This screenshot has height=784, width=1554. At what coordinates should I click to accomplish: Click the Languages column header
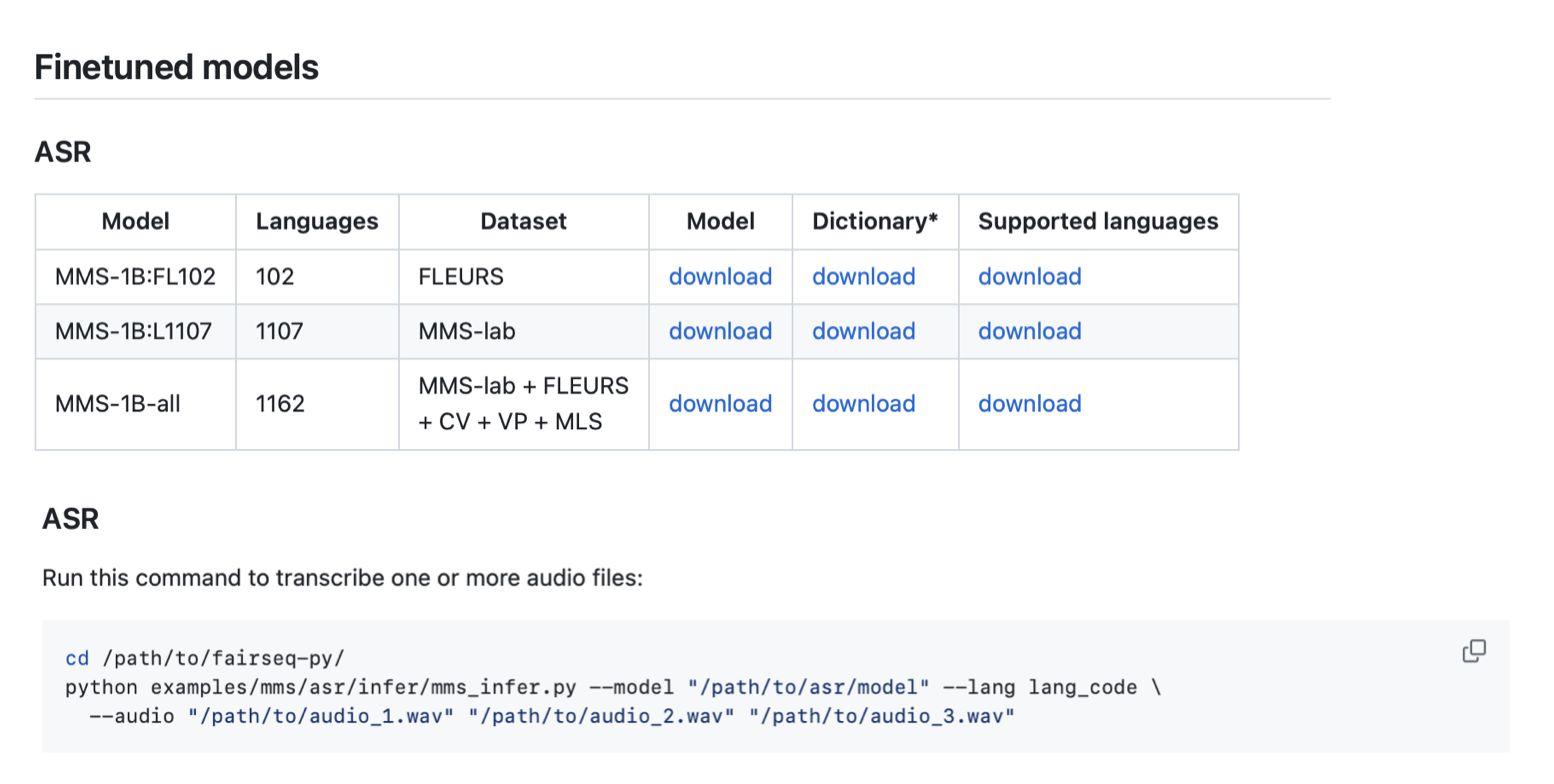tap(317, 221)
